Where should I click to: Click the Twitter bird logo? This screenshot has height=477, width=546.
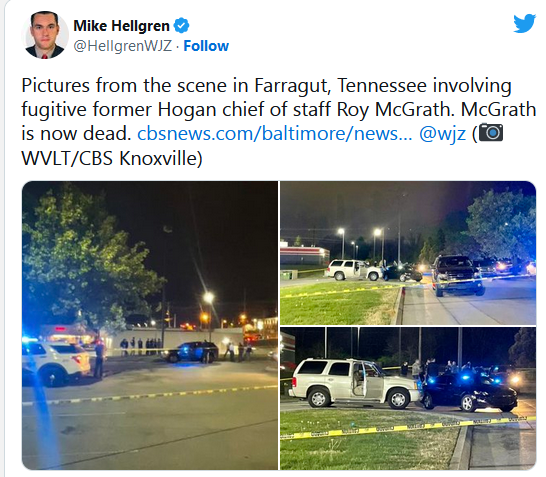coord(524,23)
